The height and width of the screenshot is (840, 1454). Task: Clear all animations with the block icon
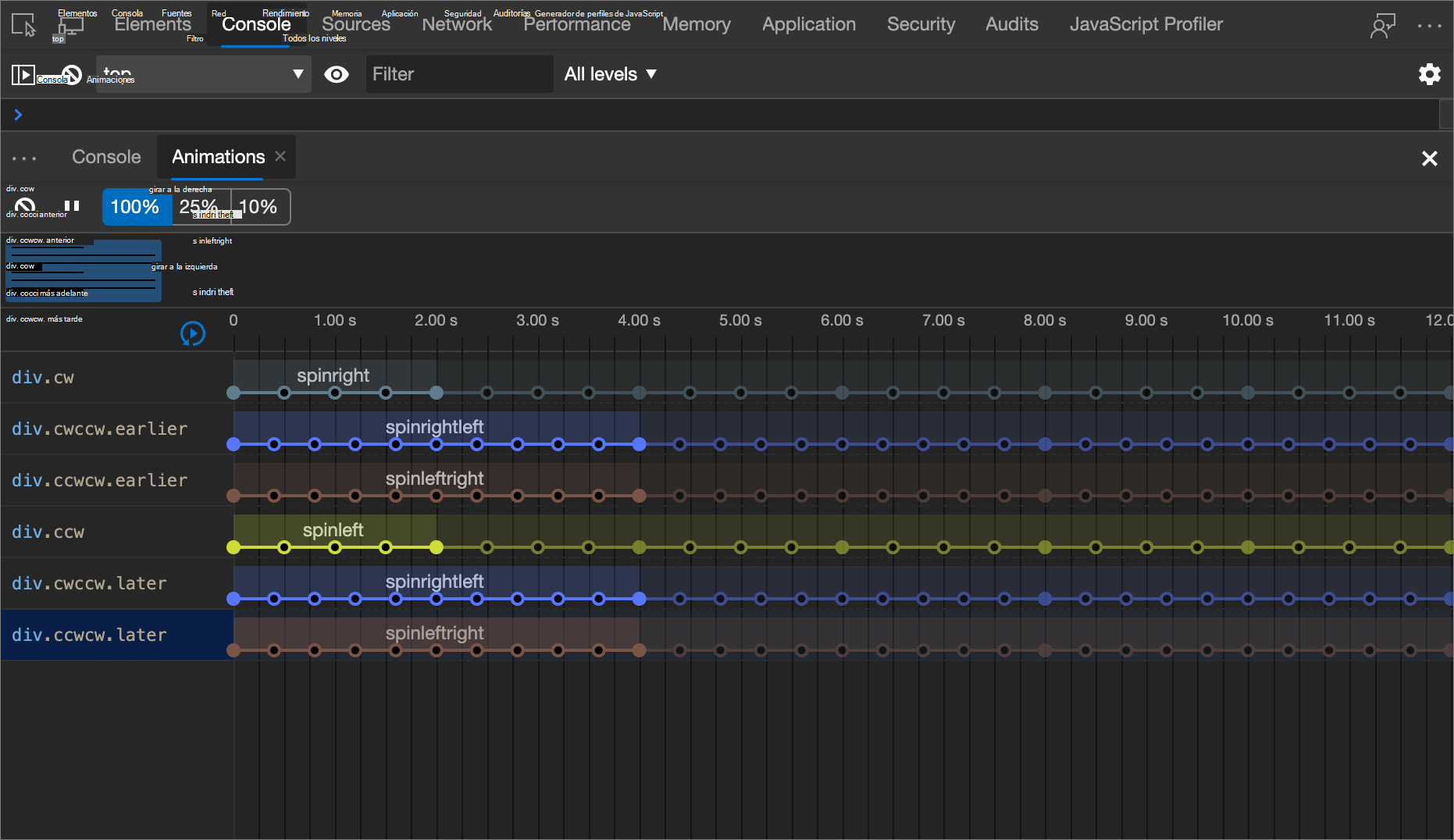[x=24, y=206]
